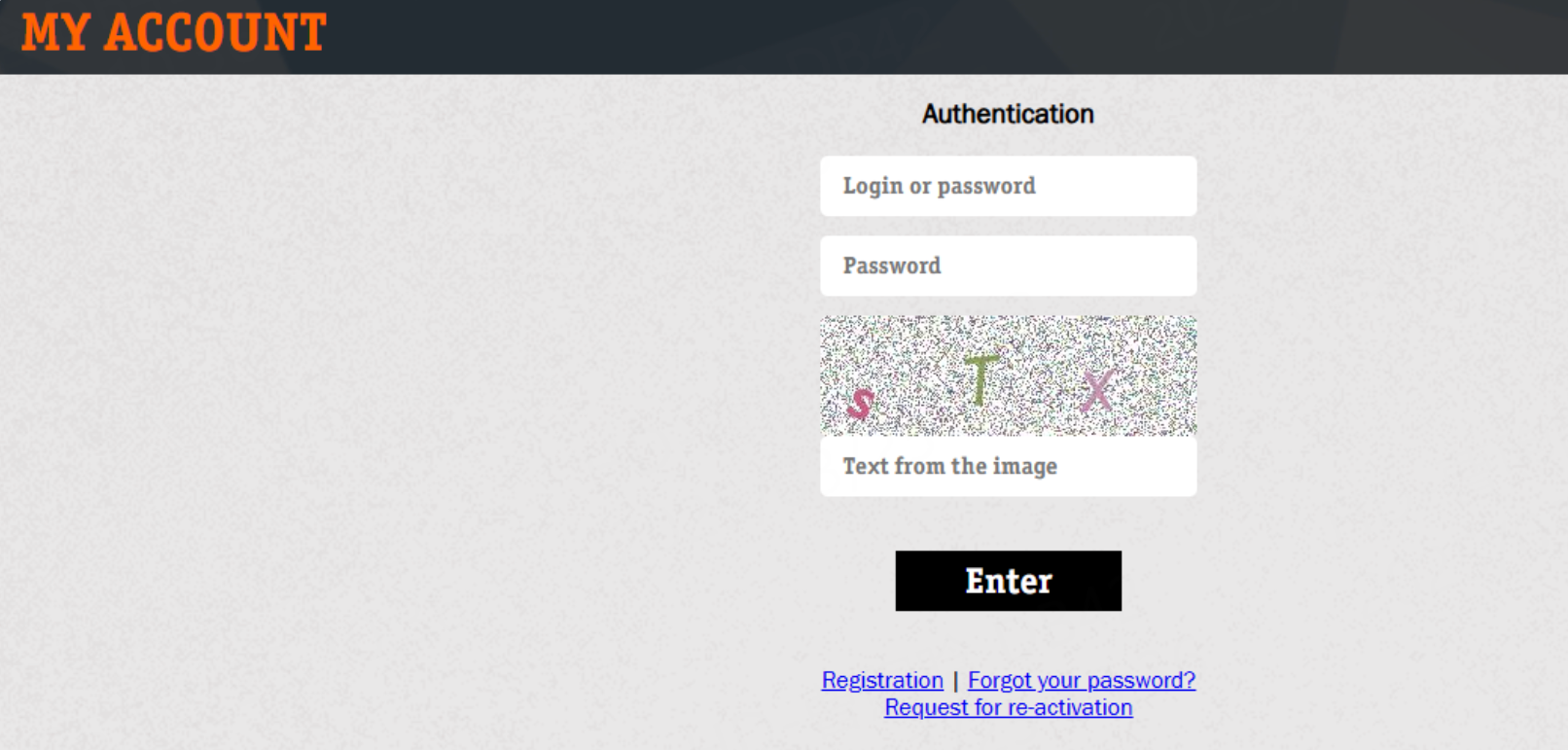Follow the Forgot your password? link

pyautogui.click(x=1081, y=680)
